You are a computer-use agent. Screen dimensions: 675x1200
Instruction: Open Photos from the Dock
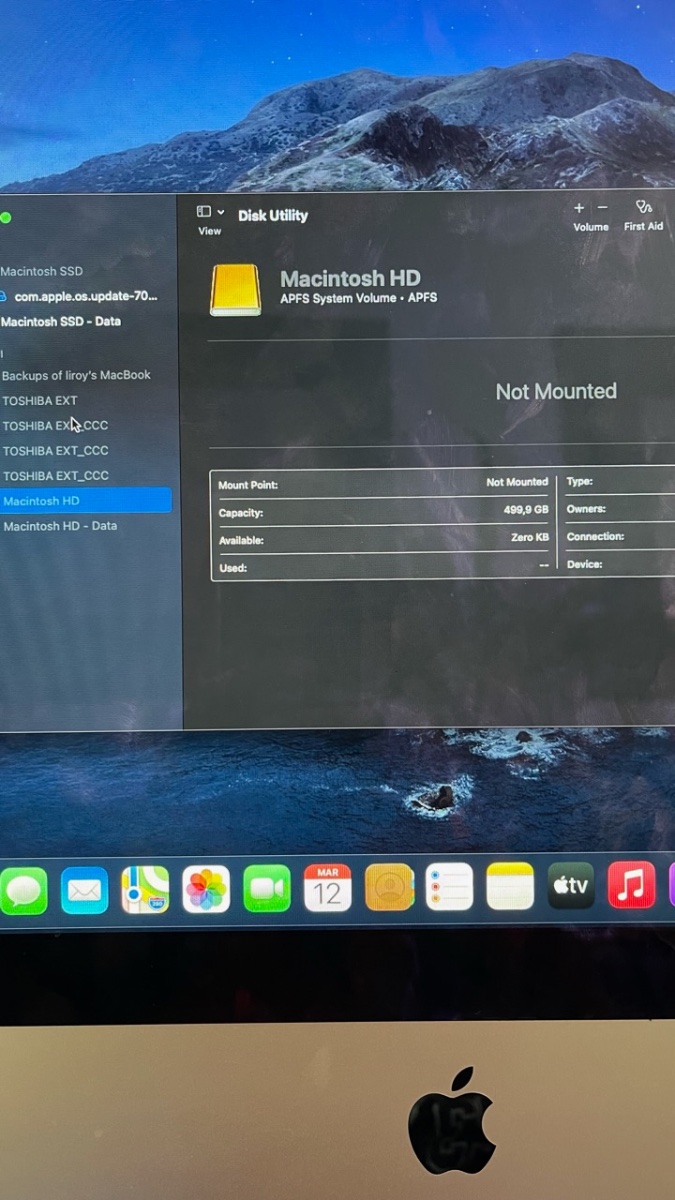pos(206,889)
